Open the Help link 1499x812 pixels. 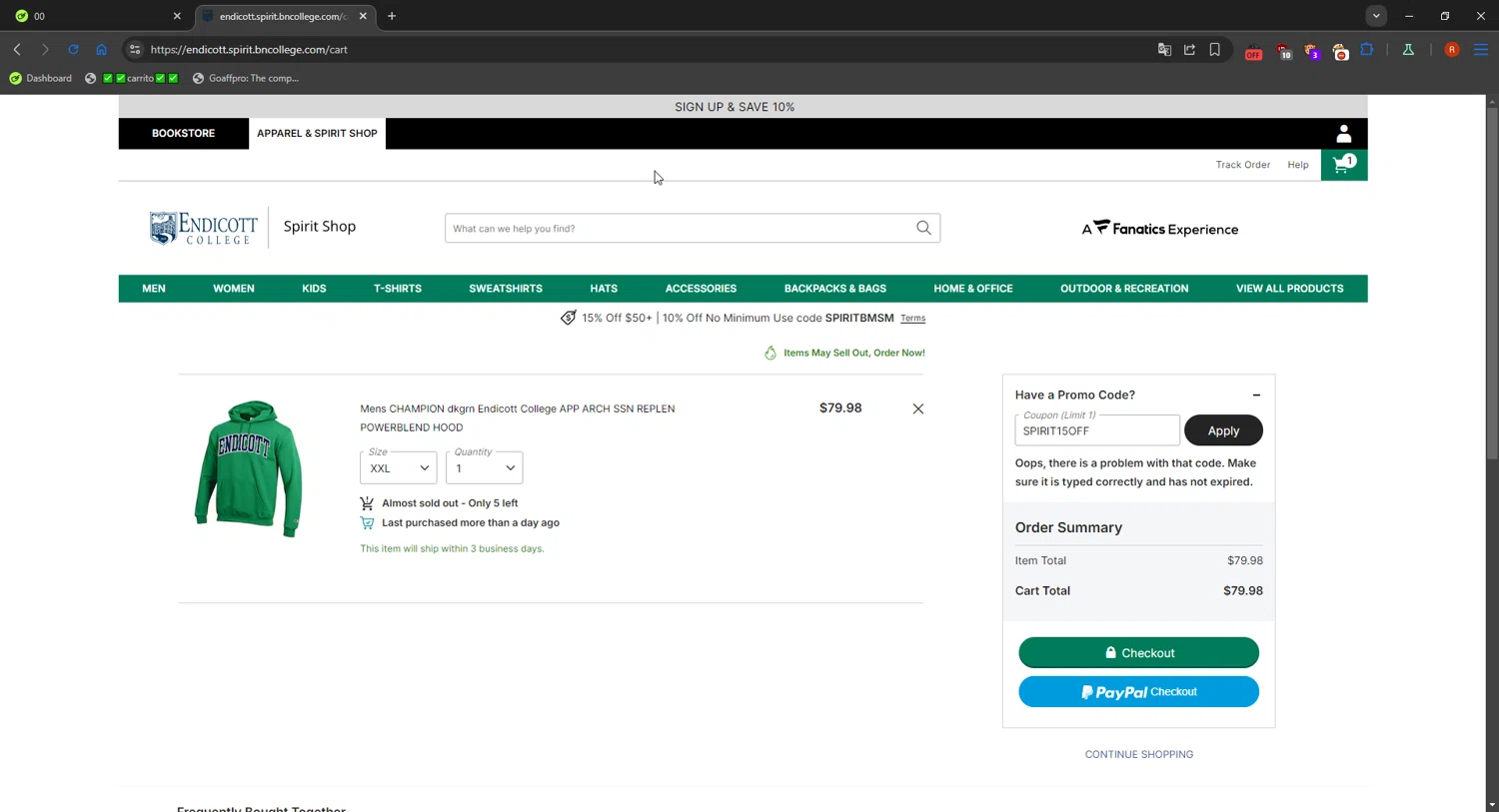pyautogui.click(x=1297, y=165)
